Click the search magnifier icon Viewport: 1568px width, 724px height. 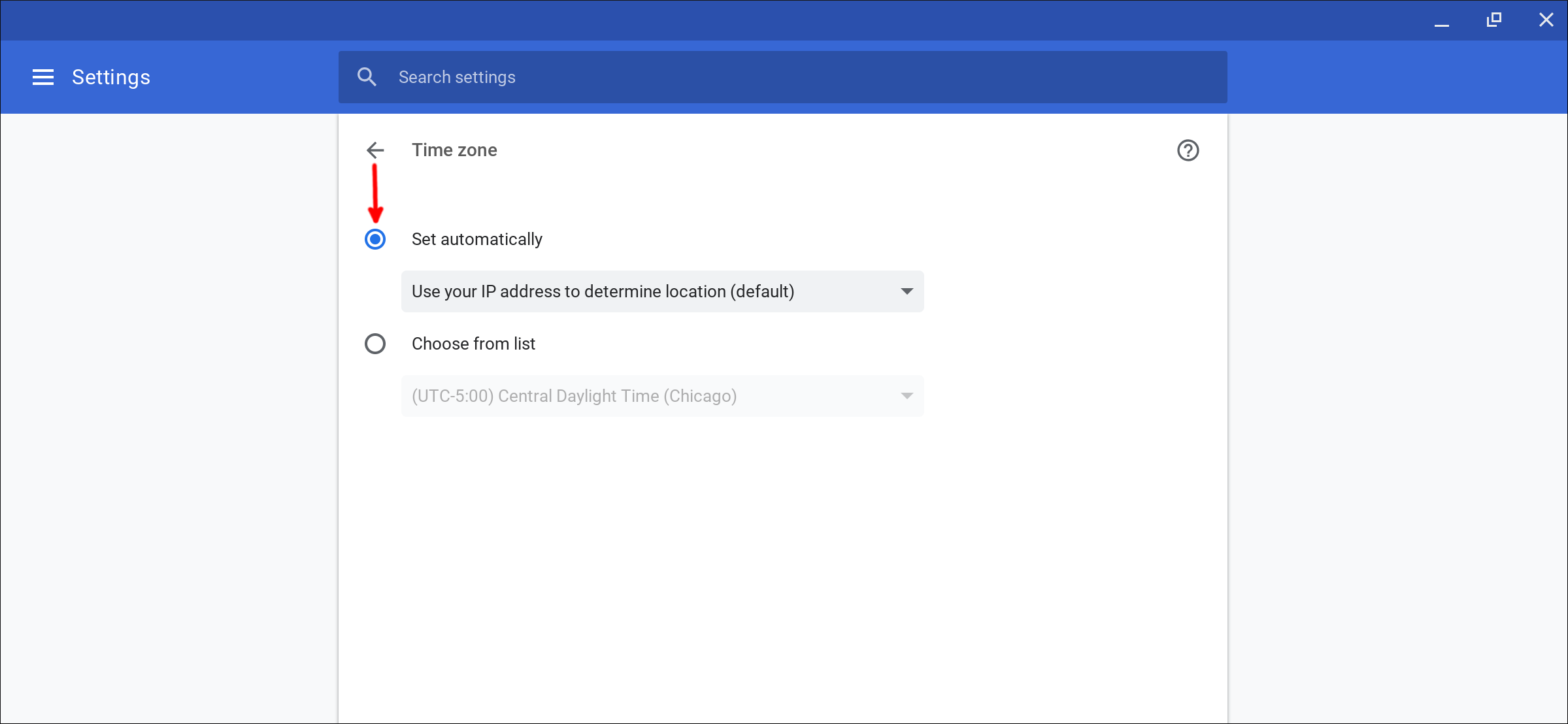pos(367,76)
